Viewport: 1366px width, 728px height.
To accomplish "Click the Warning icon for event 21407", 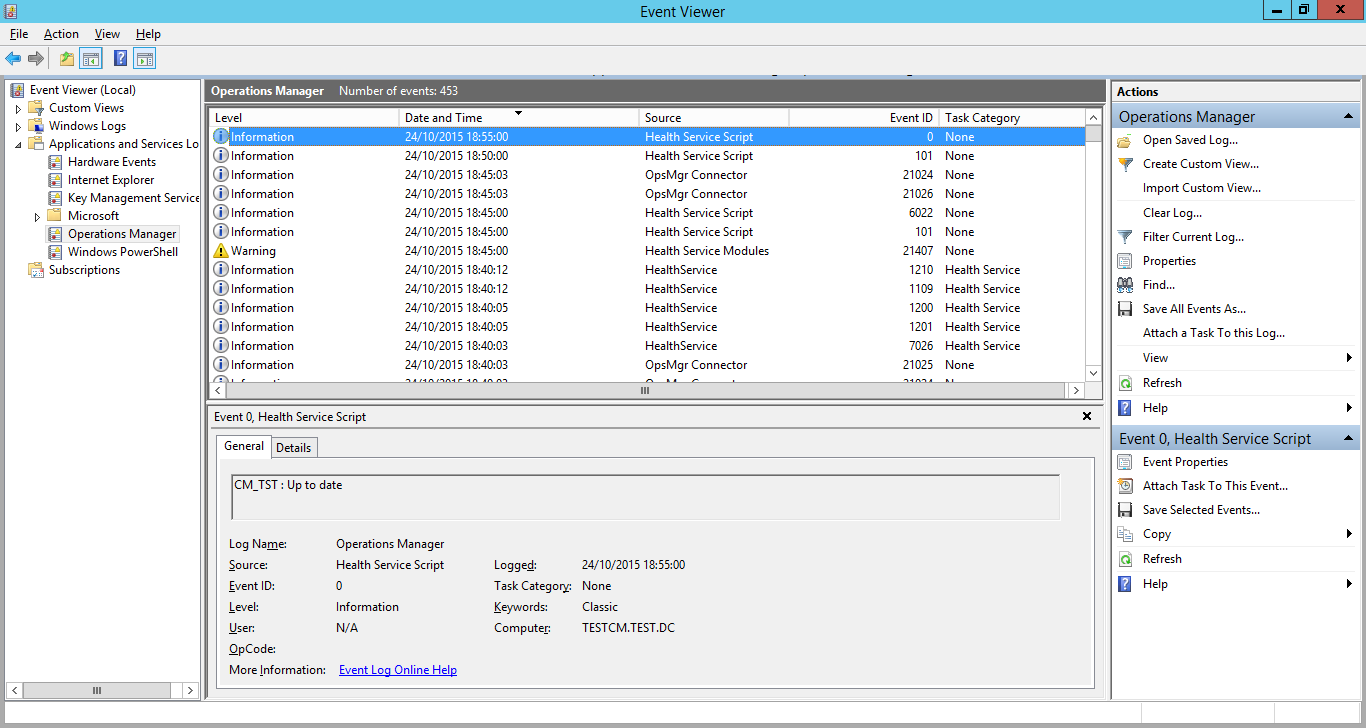I will coord(221,251).
